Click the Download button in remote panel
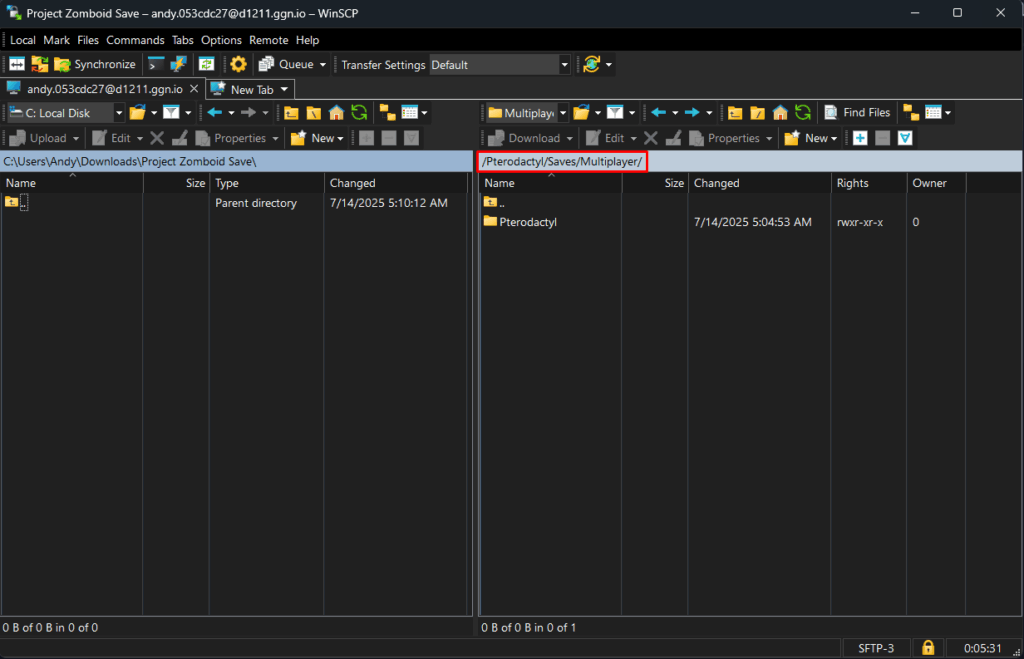This screenshot has width=1024, height=659. coord(524,138)
